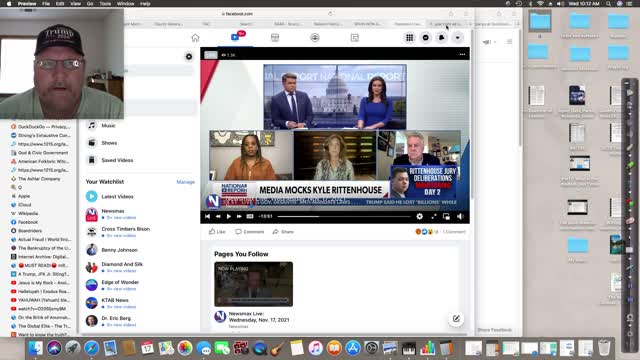Screen dimensions: 640x360
Task: Open Newsmax Live Nov. 17 title
Action: tap(259, 317)
